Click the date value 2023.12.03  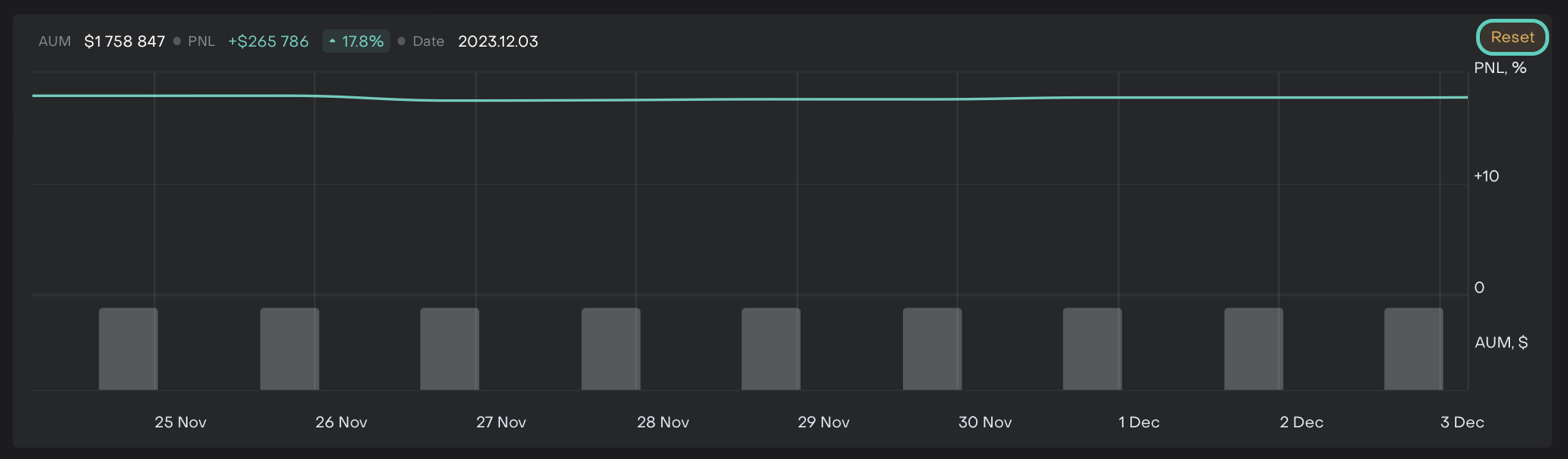[x=498, y=41]
